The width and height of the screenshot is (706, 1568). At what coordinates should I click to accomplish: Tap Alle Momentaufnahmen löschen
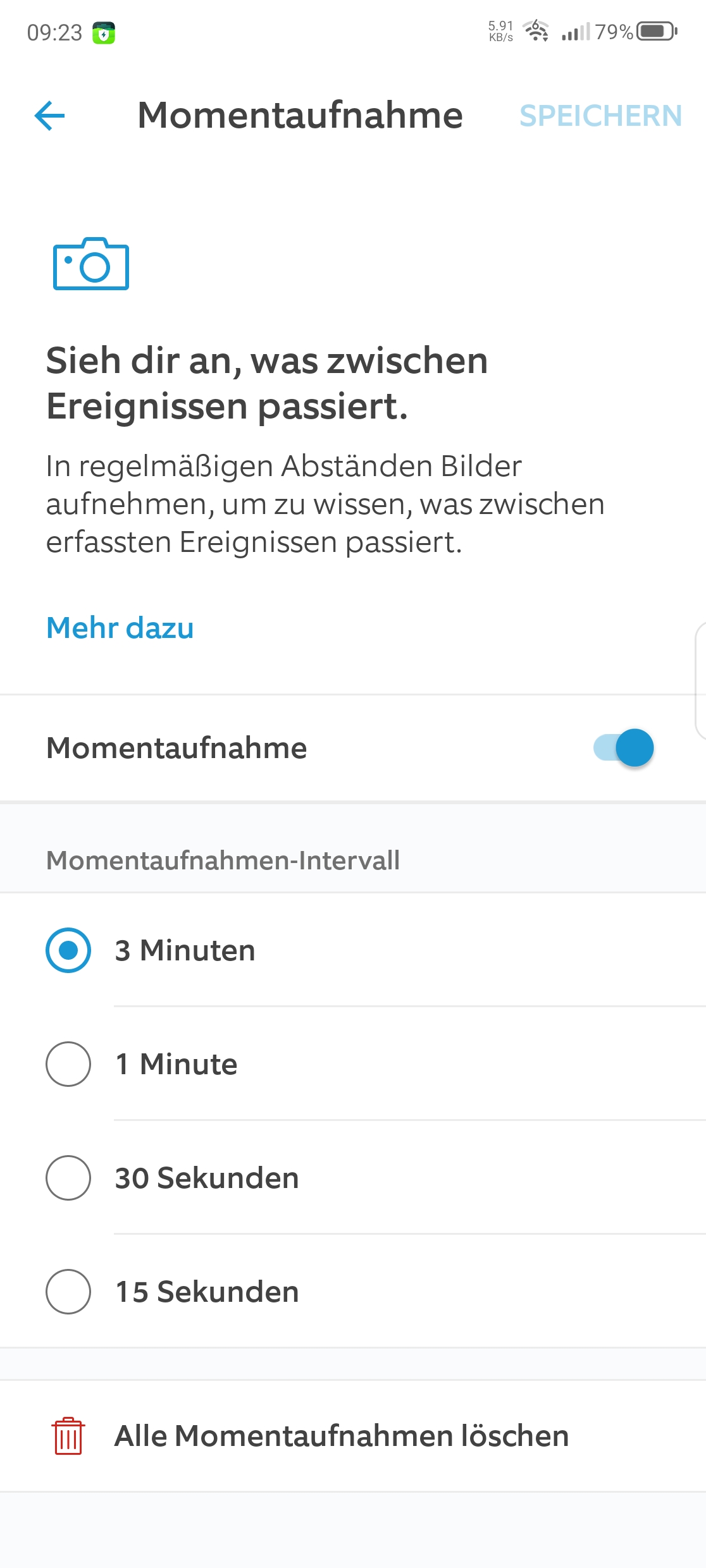point(342,1436)
